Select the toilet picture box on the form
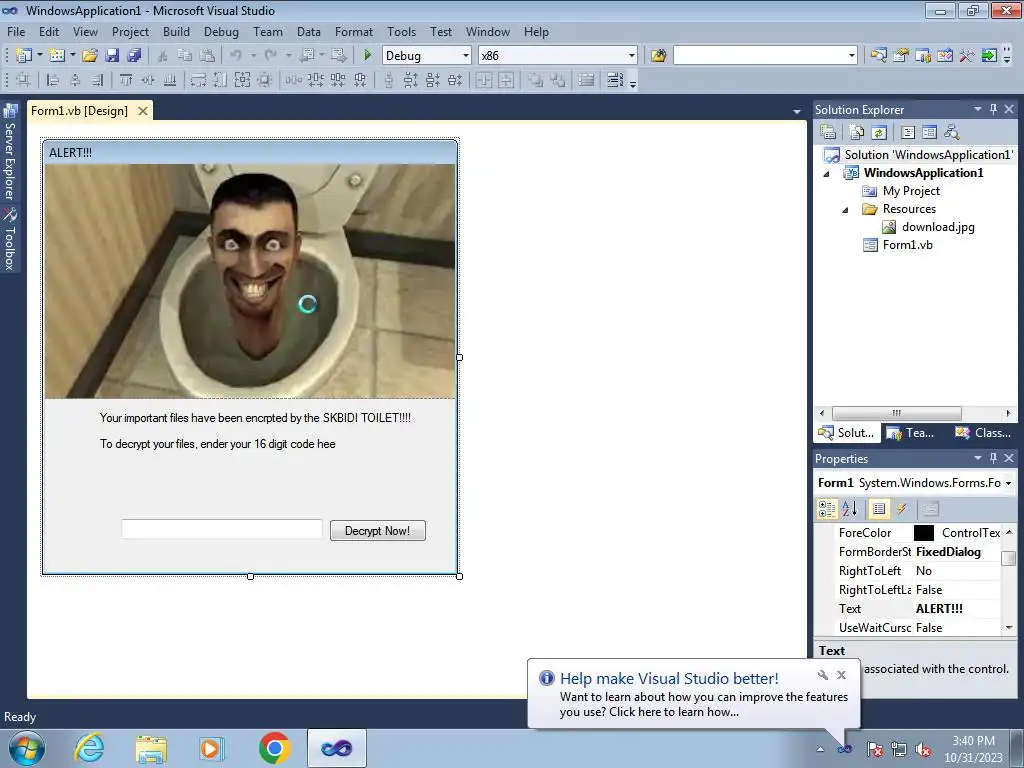This screenshot has width=1024, height=768. tap(250, 281)
